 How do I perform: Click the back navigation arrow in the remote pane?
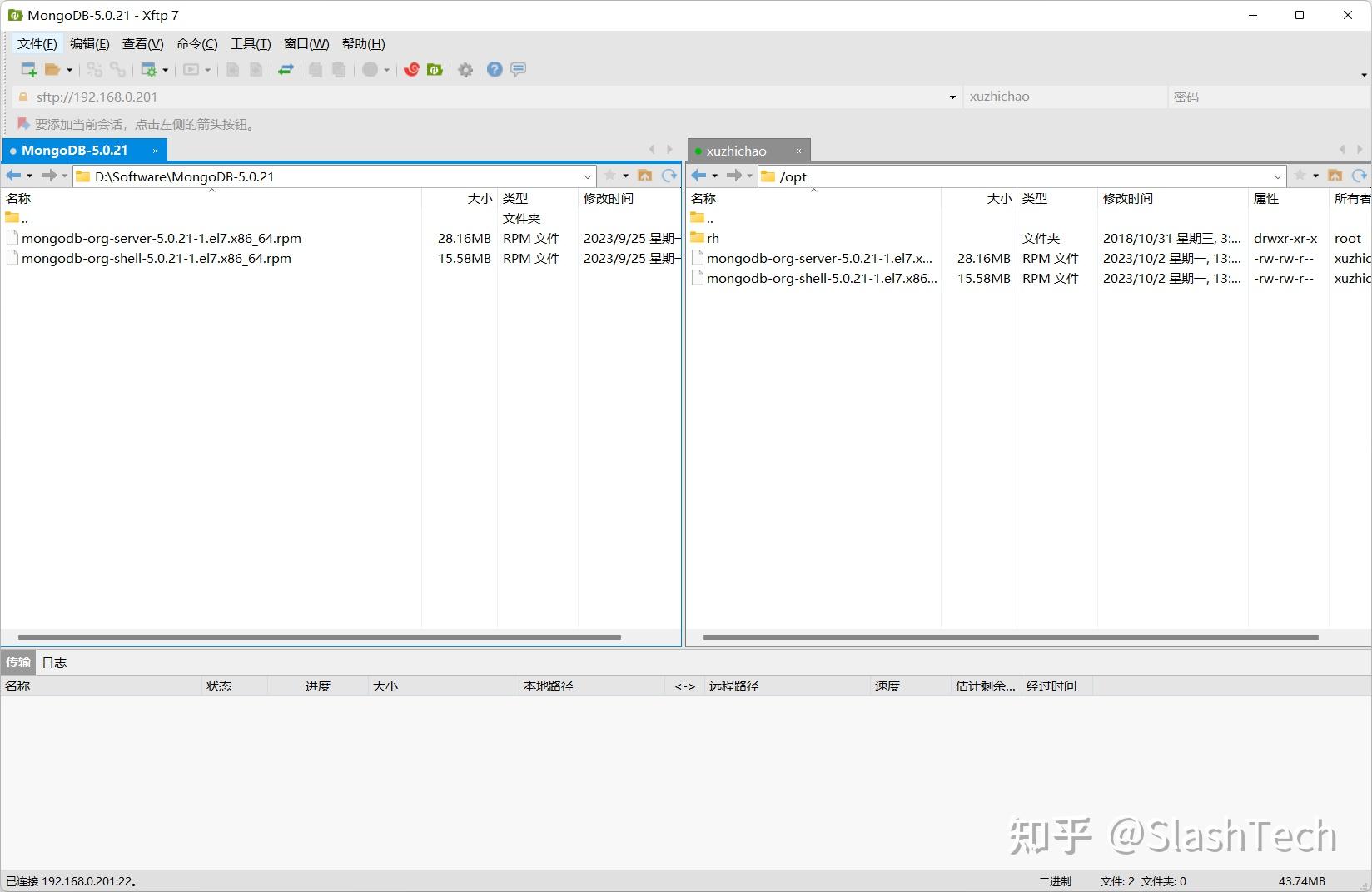pyautogui.click(x=700, y=176)
